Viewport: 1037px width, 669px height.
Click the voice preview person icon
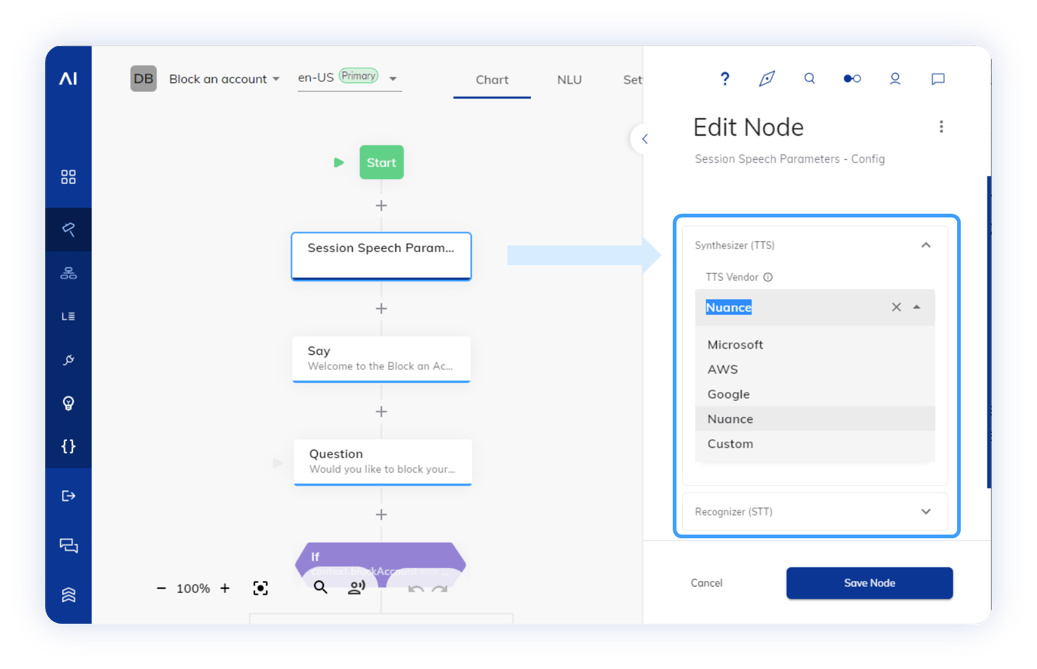356,587
